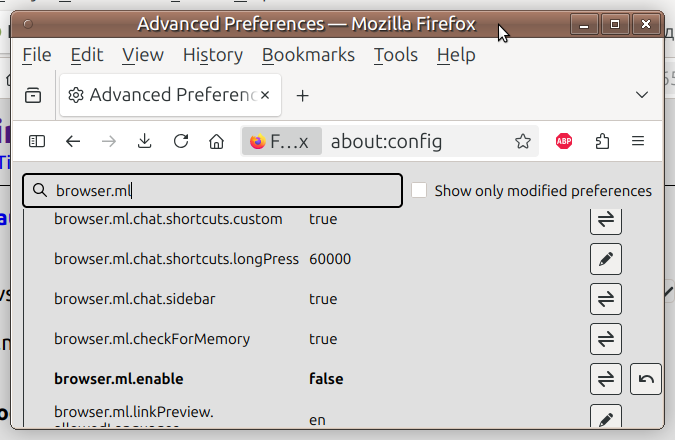This screenshot has height=440, width=675.
Task: Toggle browser.ml.enable preference value
Action: pos(605,379)
